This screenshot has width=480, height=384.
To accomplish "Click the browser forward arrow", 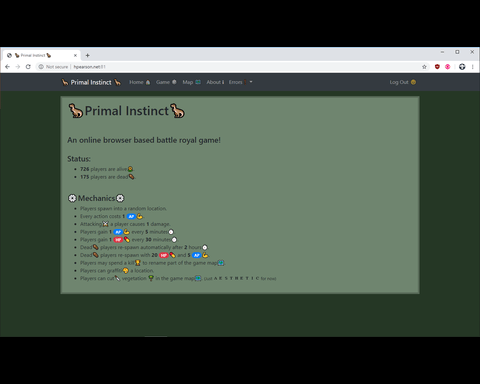I will pos(18,67).
